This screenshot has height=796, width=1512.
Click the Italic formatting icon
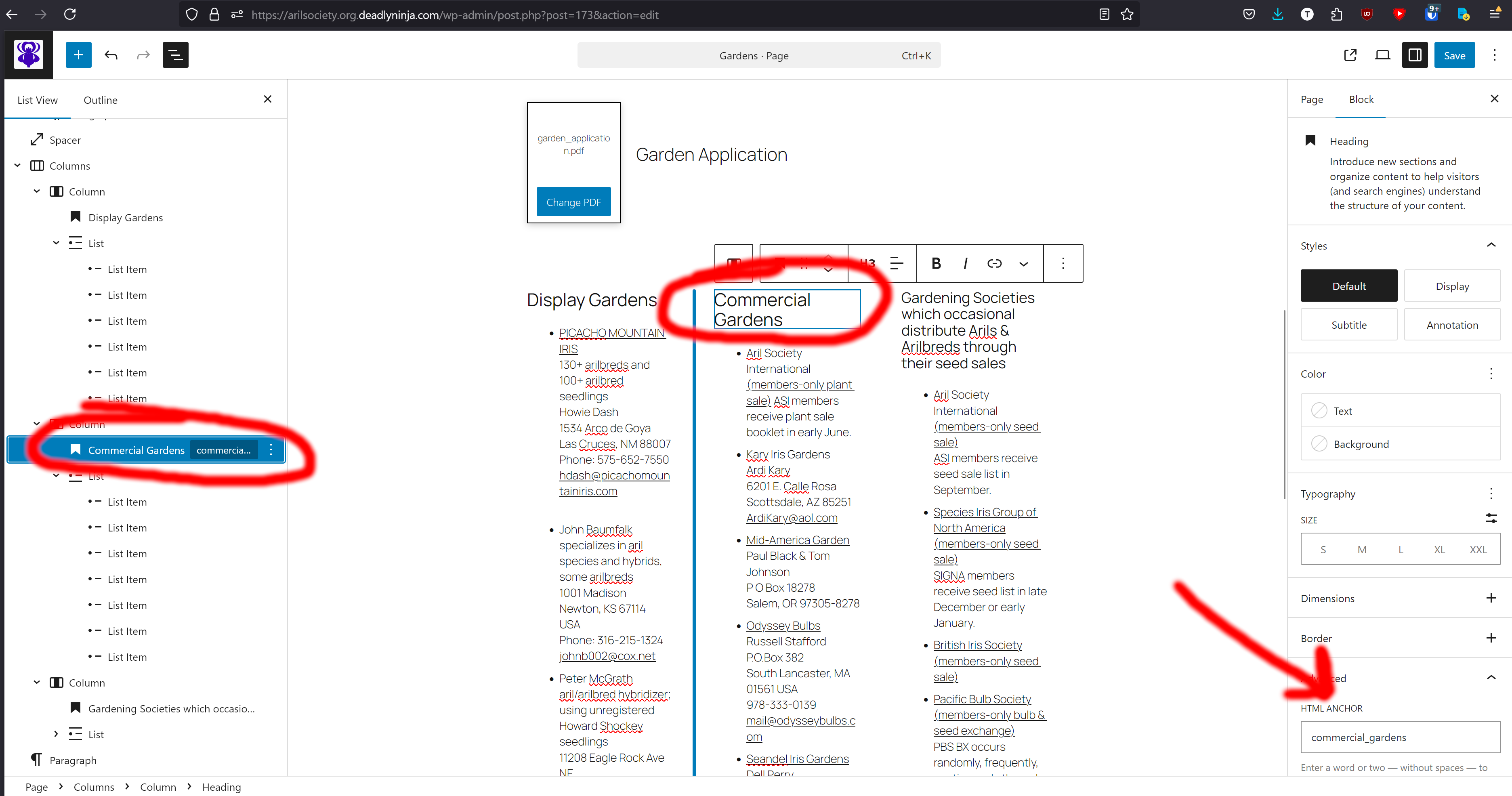pyautogui.click(x=965, y=264)
